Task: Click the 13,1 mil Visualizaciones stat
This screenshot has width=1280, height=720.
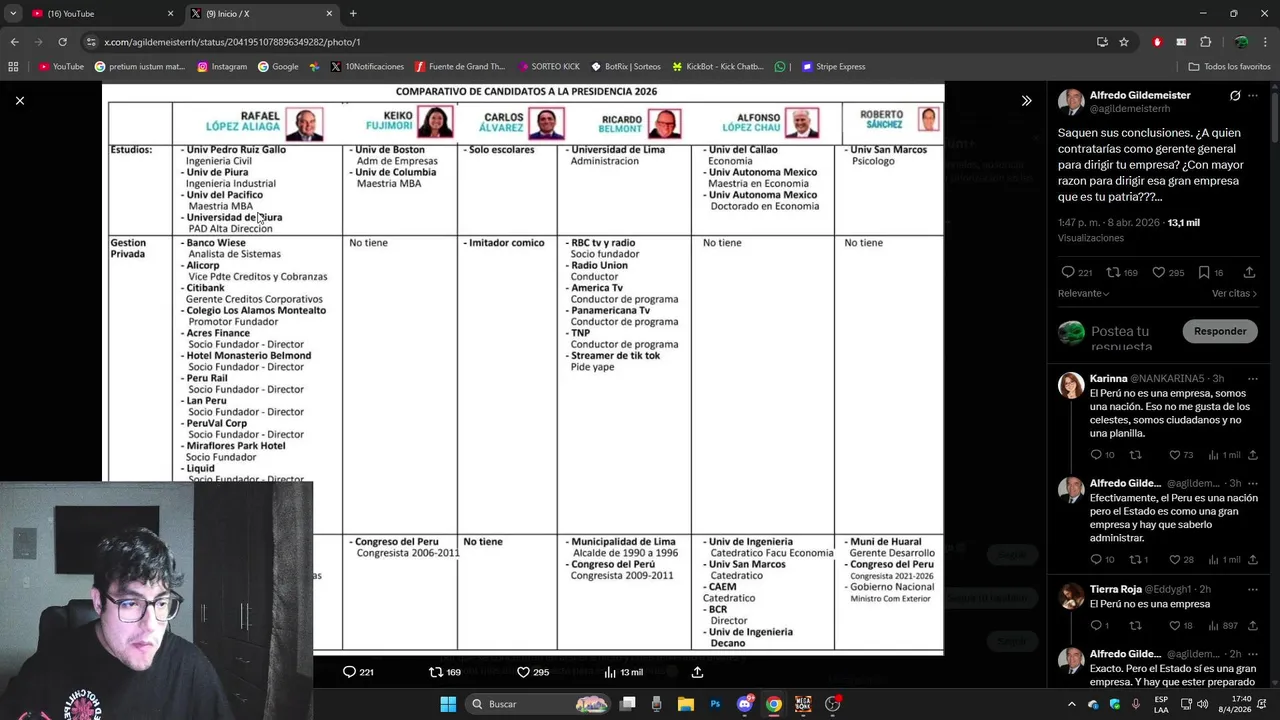Action: point(1128,230)
